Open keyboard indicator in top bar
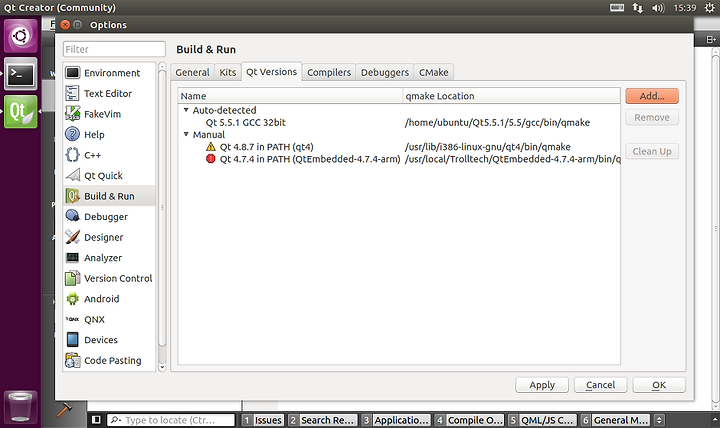 pyautogui.click(x=617, y=7)
